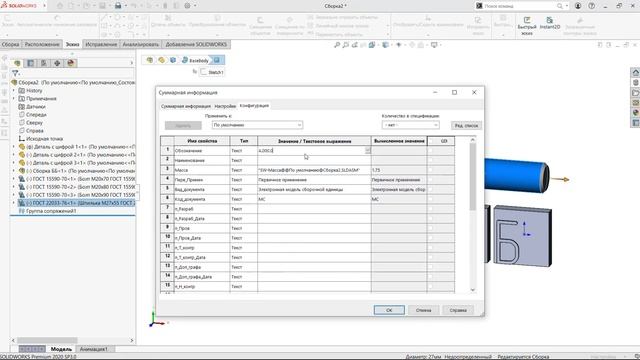
Task: Switch to the Модель bottom tab
Action: pos(61,349)
